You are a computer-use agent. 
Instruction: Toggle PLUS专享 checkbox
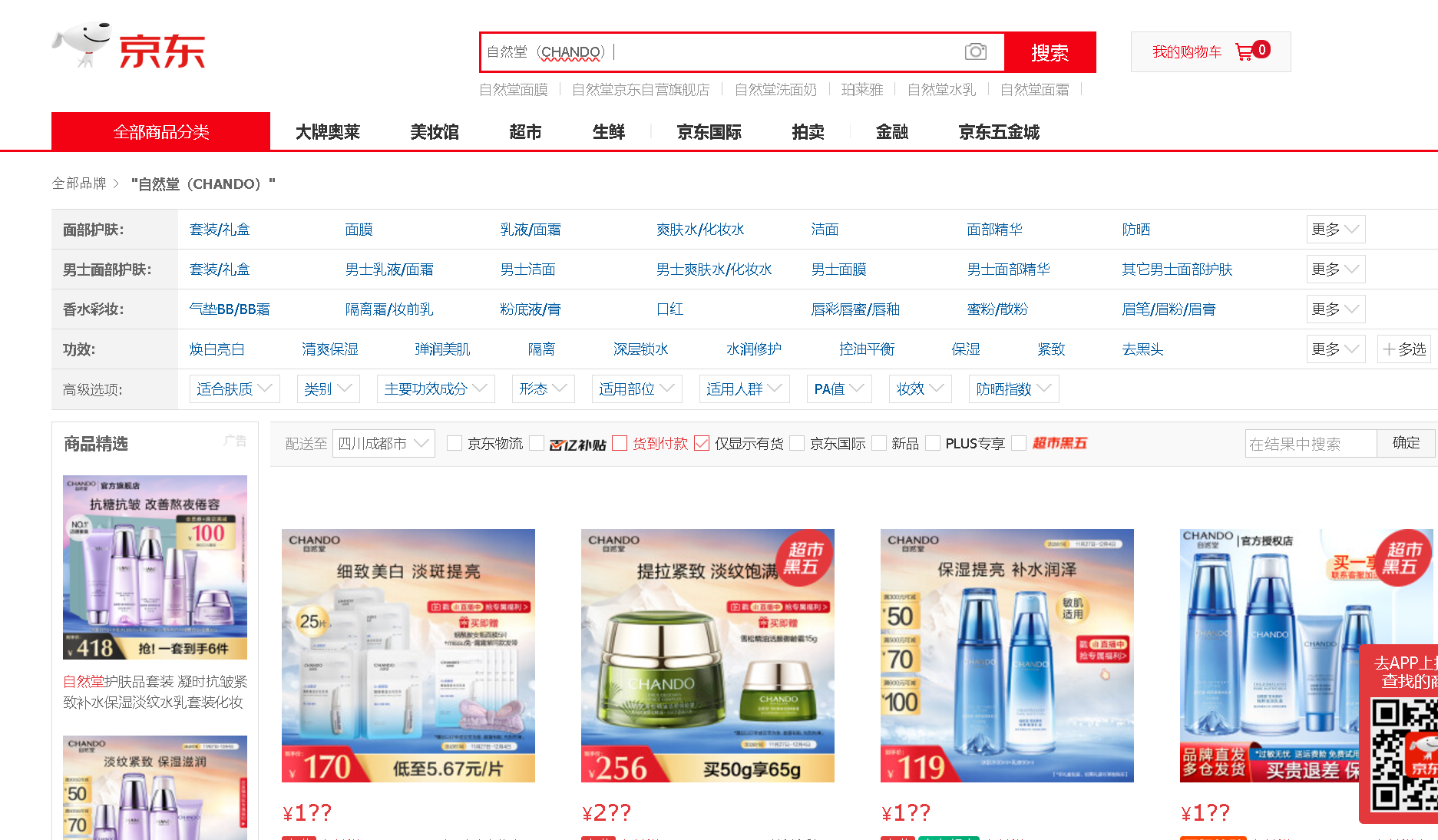(934, 443)
